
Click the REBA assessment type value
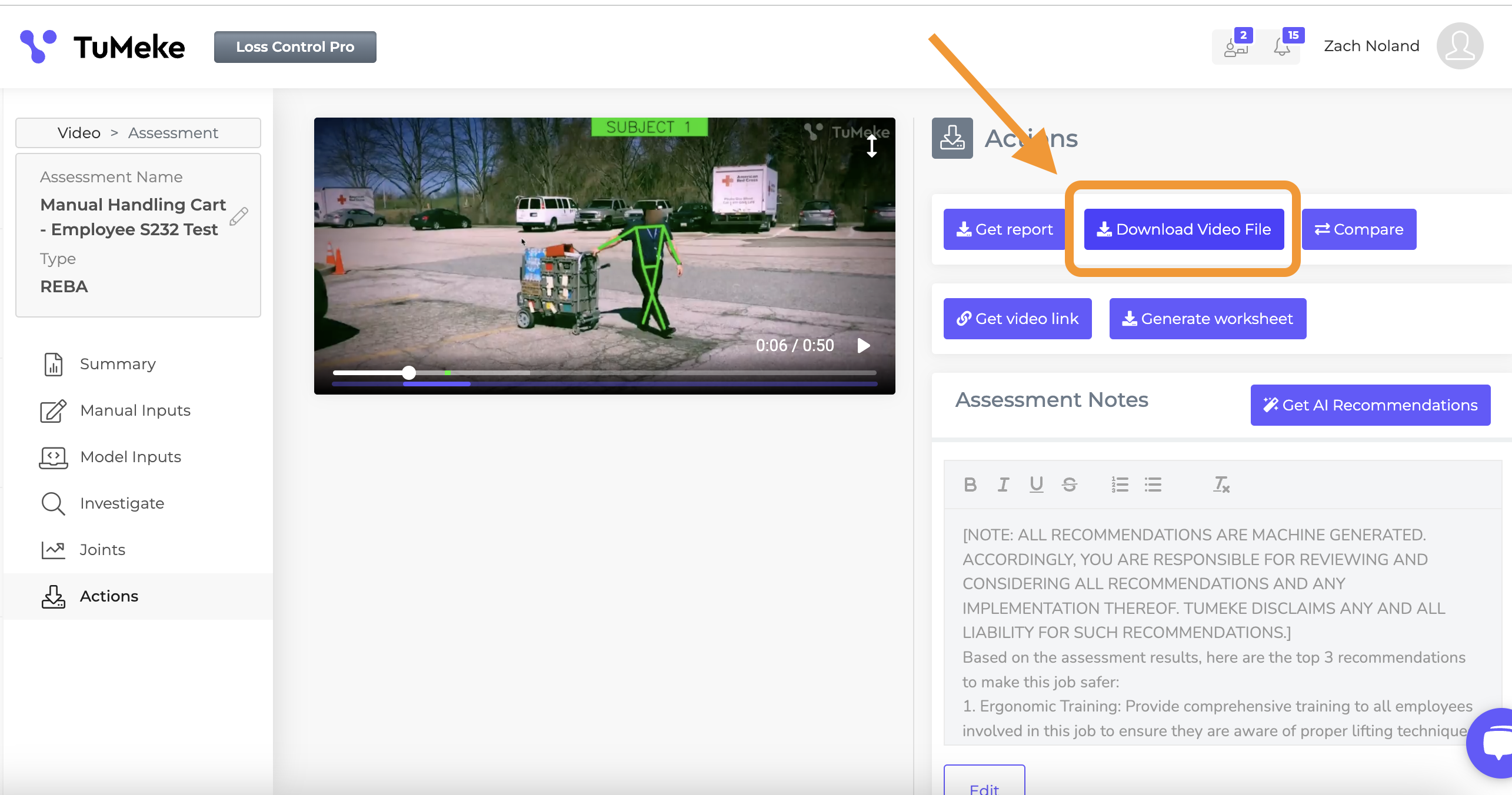[x=64, y=287]
